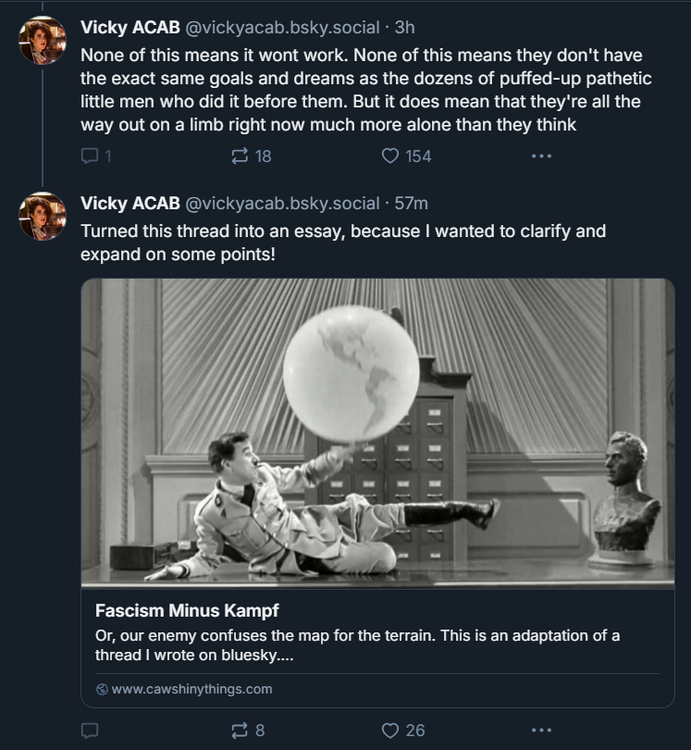Click the @vickyacab.bsky.social handle on the 57m post
The width and height of the screenshot is (691, 750).
coord(282,203)
